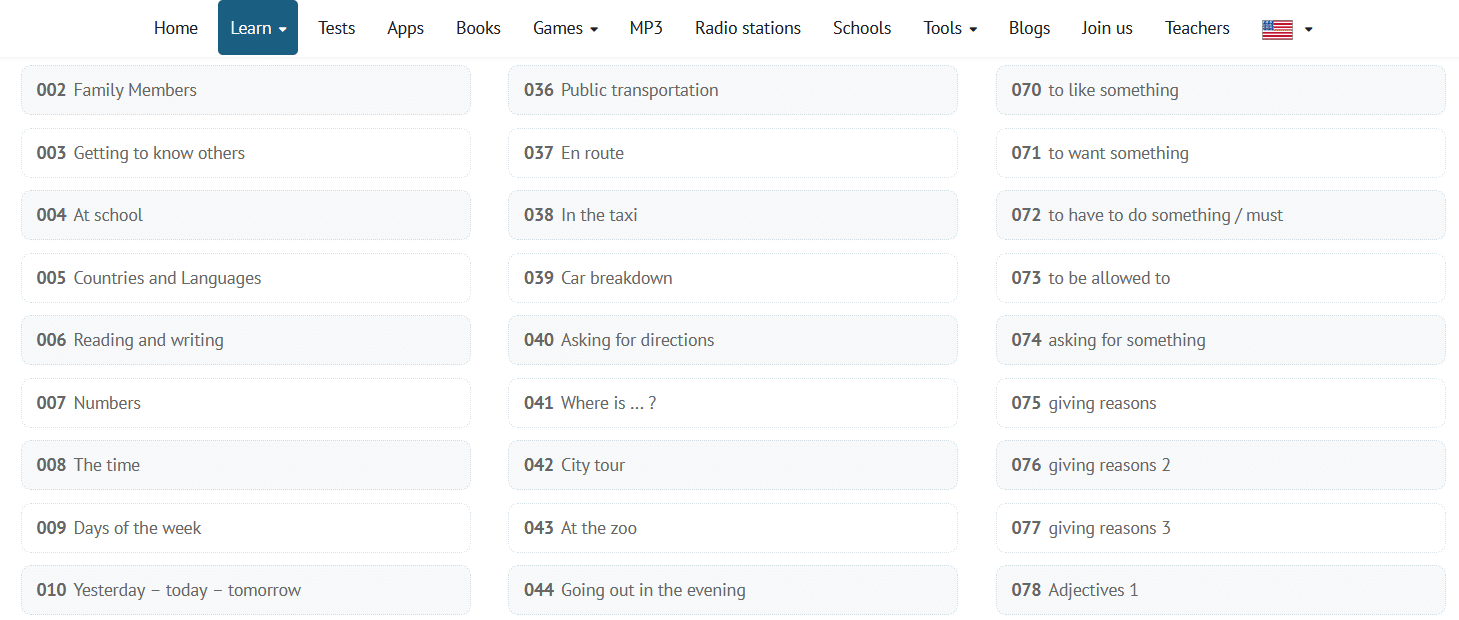
Task: Open the language selector caret
Action: coord(1308,29)
